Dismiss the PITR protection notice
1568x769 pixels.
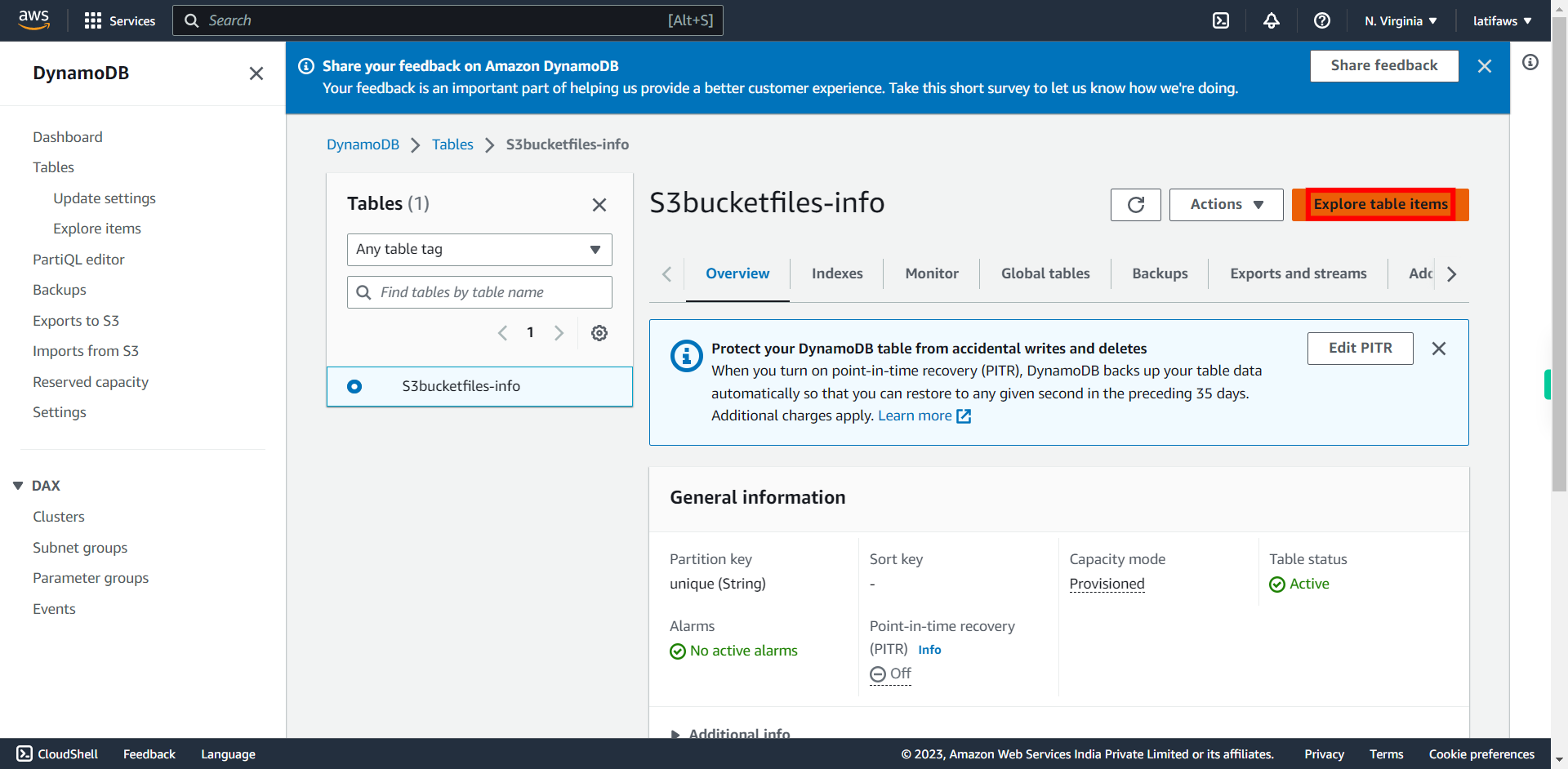coord(1439,349)
